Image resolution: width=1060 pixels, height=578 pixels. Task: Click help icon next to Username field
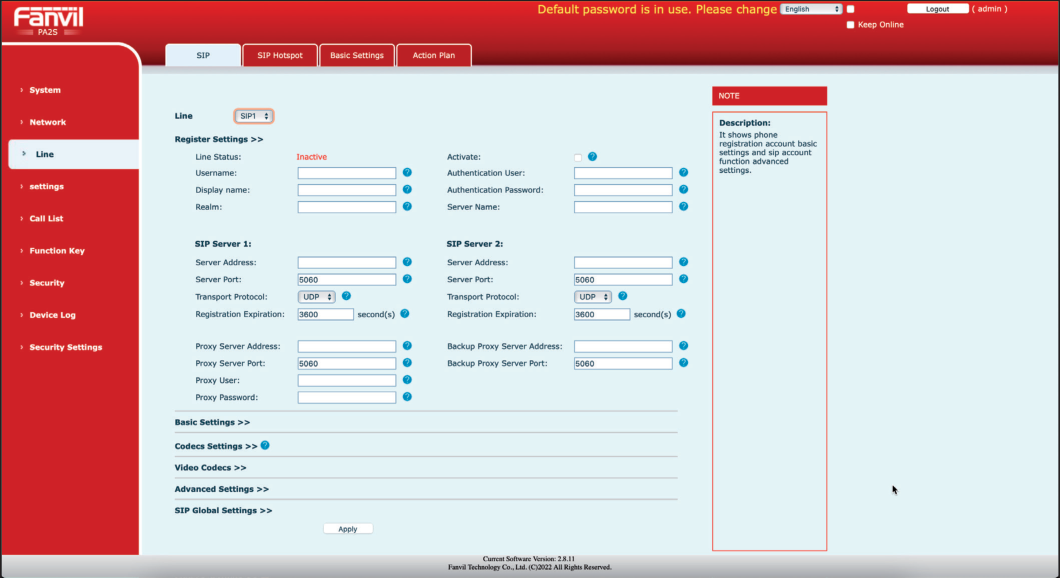(x=407, y=173)
